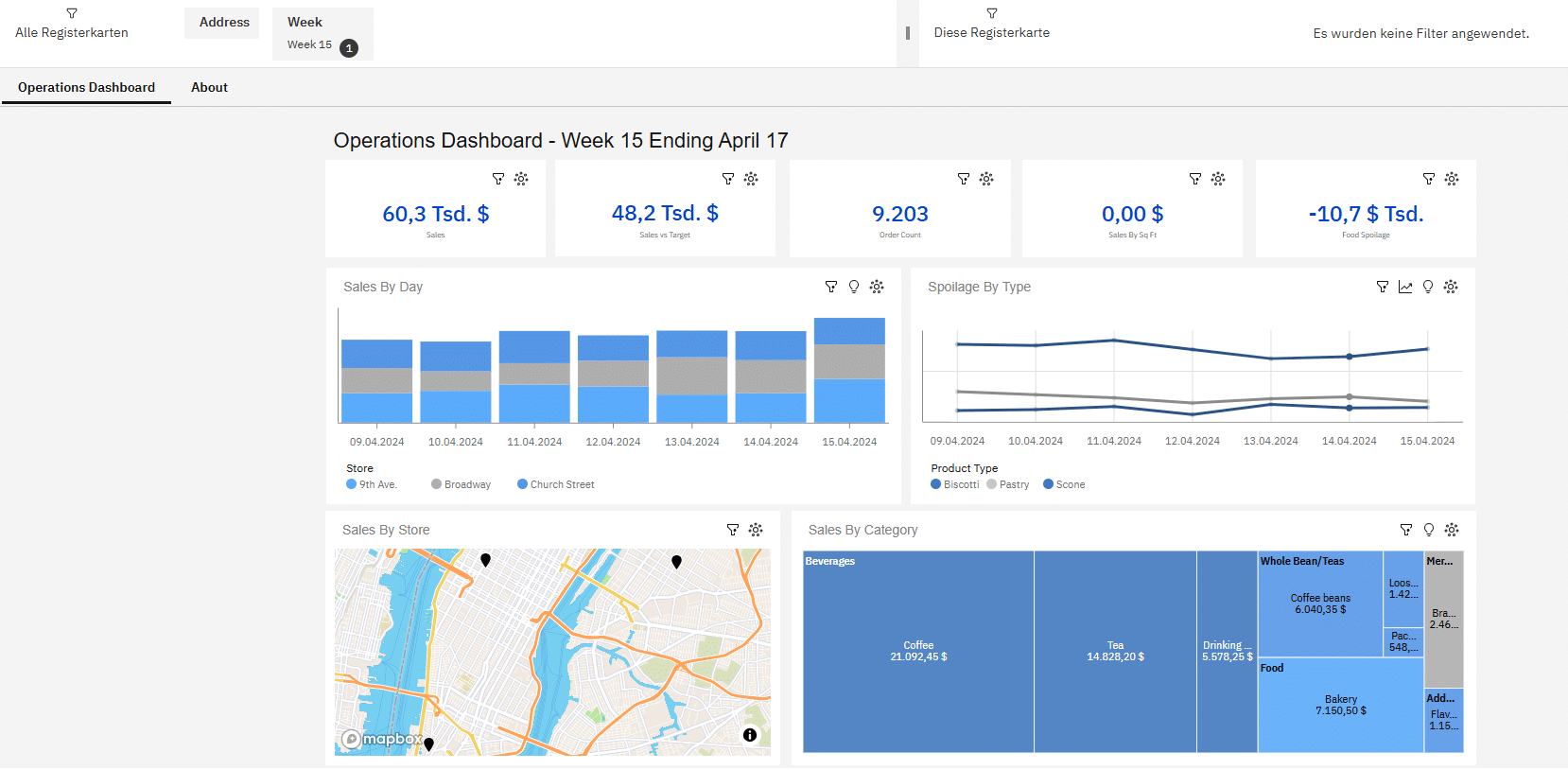Select the Operations Dashboard tab
Viewport: 1568px width, 770px height.
pyautogui.click(x=86, y=87)
